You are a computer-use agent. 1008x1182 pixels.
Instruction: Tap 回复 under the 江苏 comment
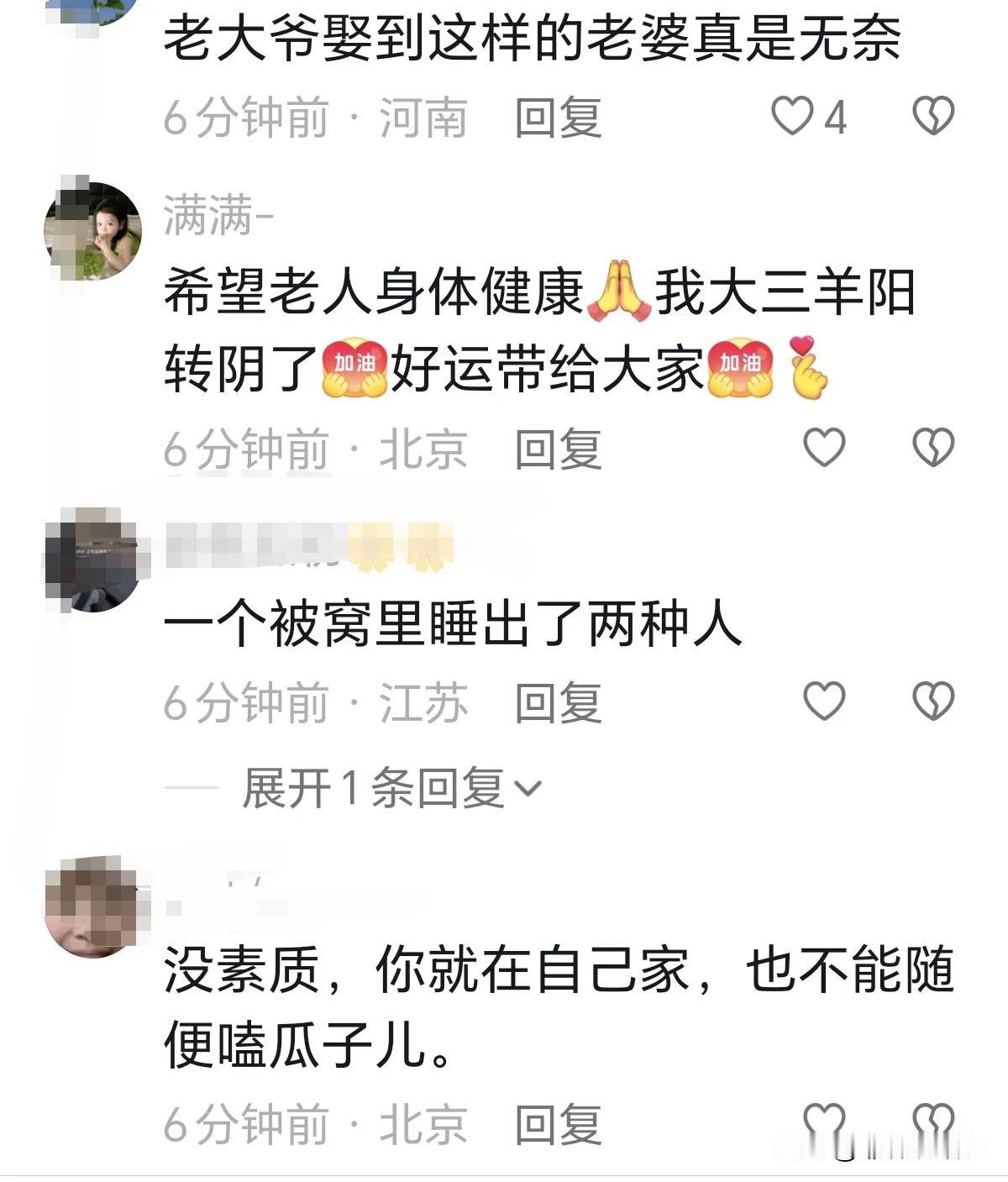tap(559, 701)
